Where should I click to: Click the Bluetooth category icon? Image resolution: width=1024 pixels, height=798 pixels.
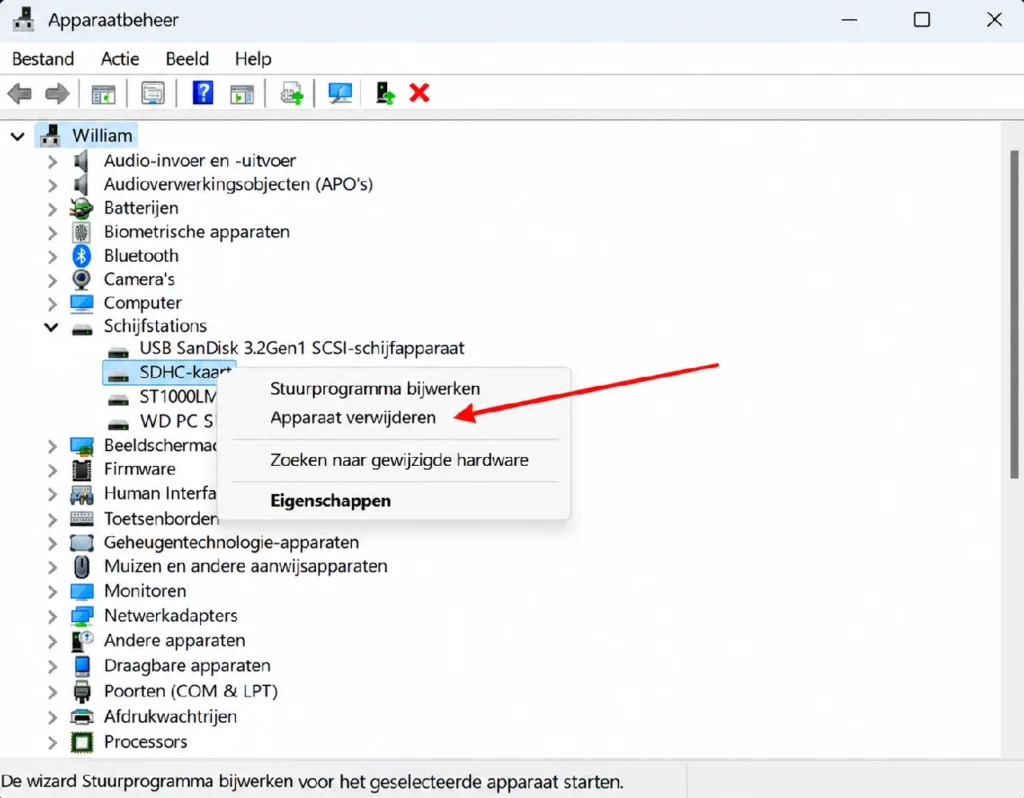pyautogui.click(x=81, y=255)
